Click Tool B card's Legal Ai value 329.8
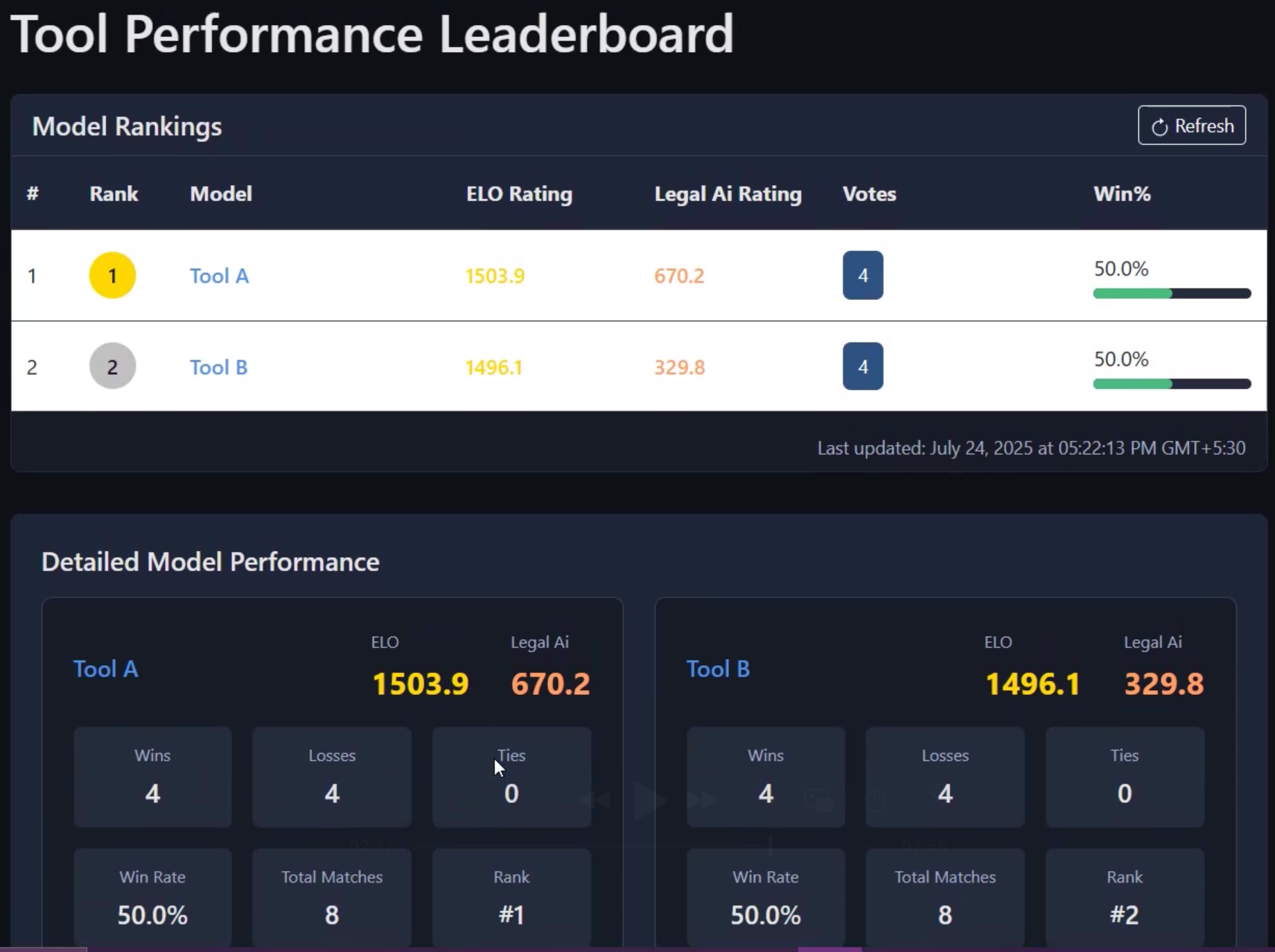Screen dimensions: 1275x952 (1164, 684)
